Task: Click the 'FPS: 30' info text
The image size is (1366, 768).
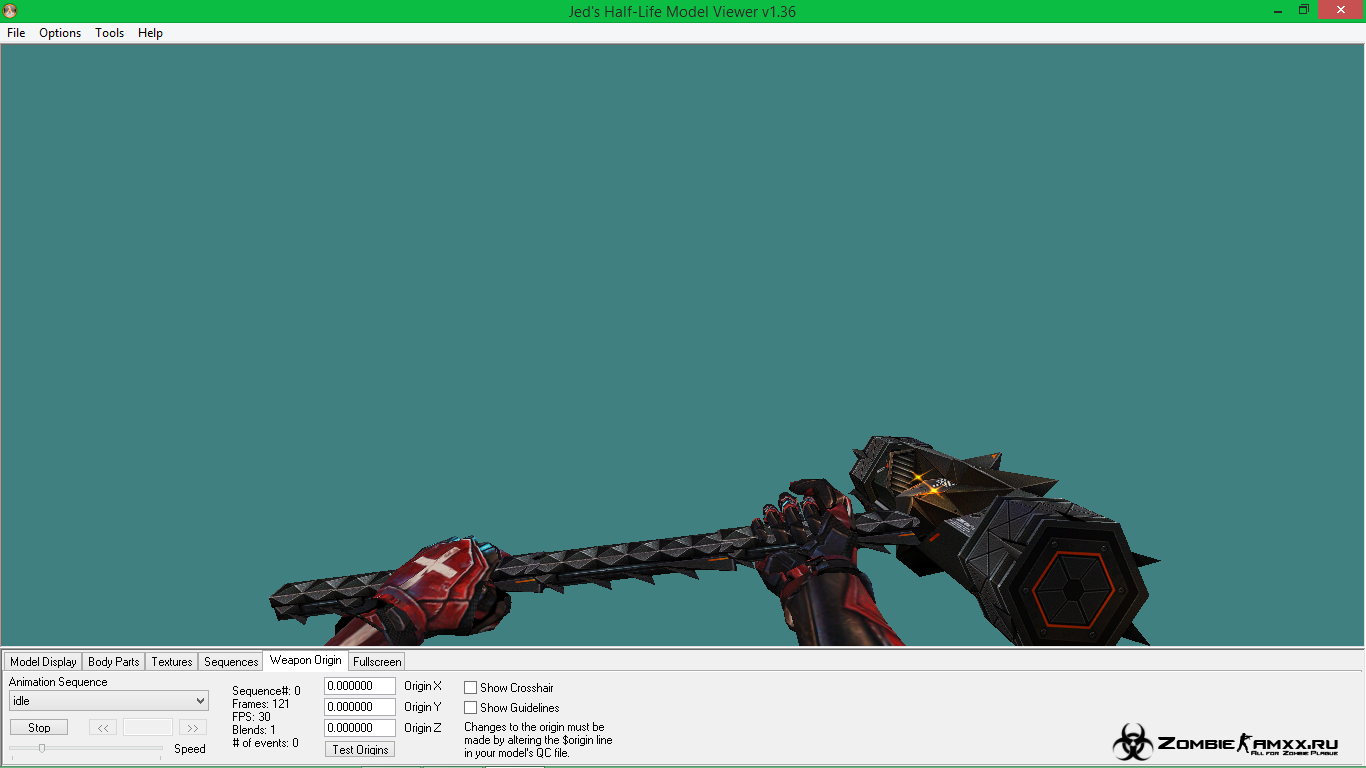Action: (251, 717)
